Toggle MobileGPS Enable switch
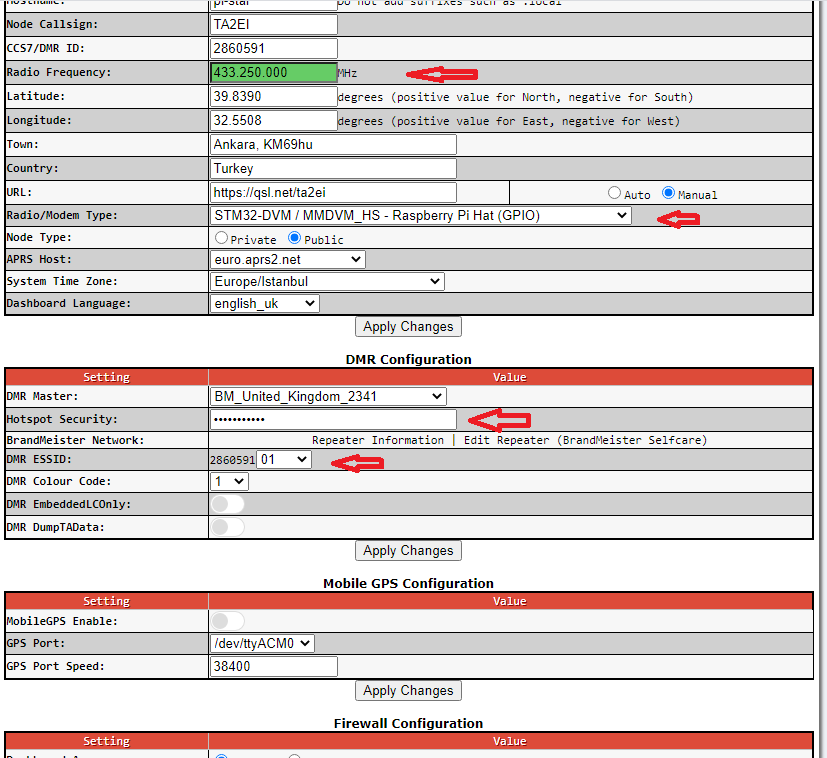827x758 pixels. (x=227, y=621)
